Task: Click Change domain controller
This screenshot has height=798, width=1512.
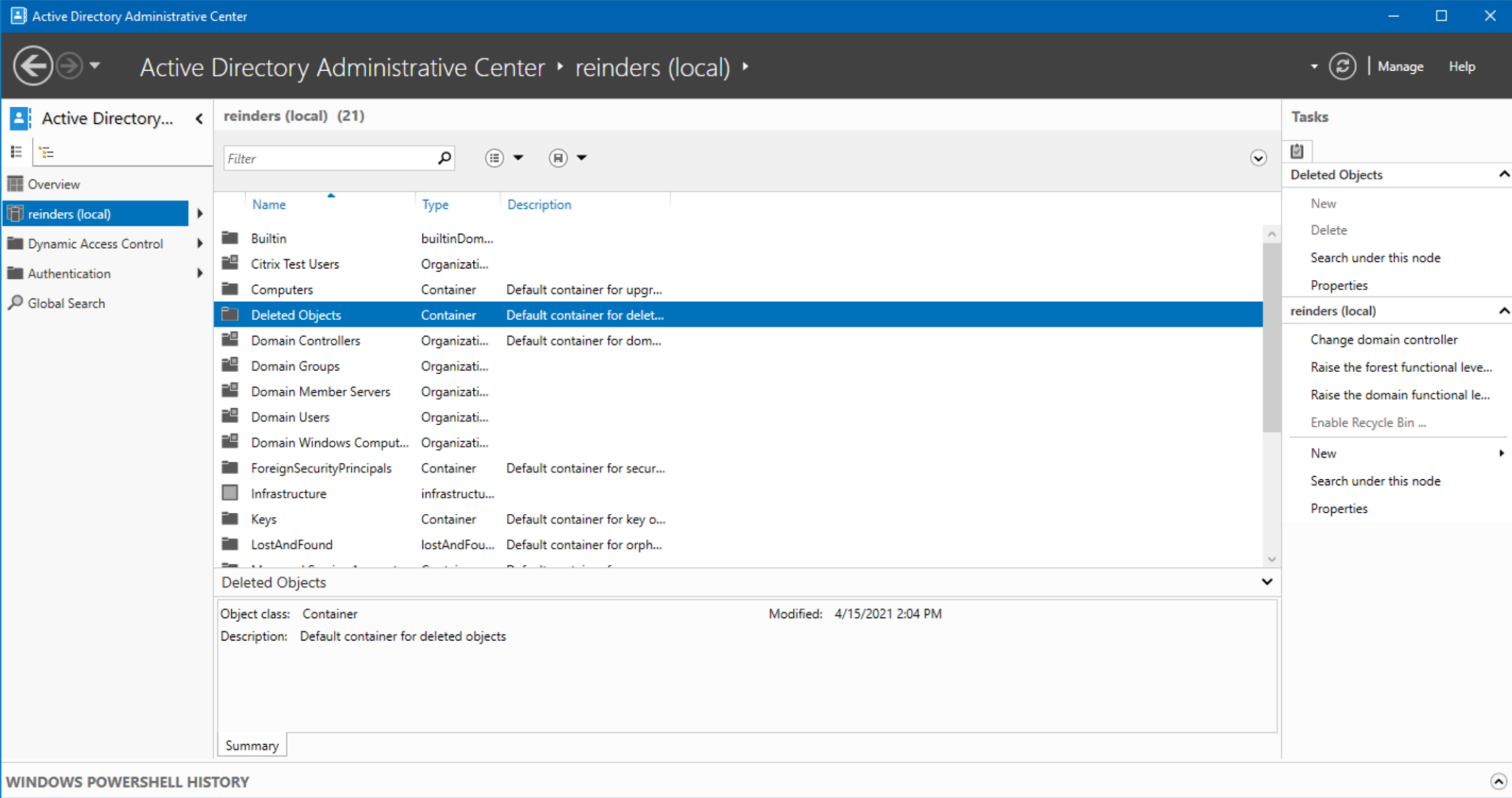Action: point(1384,339)
